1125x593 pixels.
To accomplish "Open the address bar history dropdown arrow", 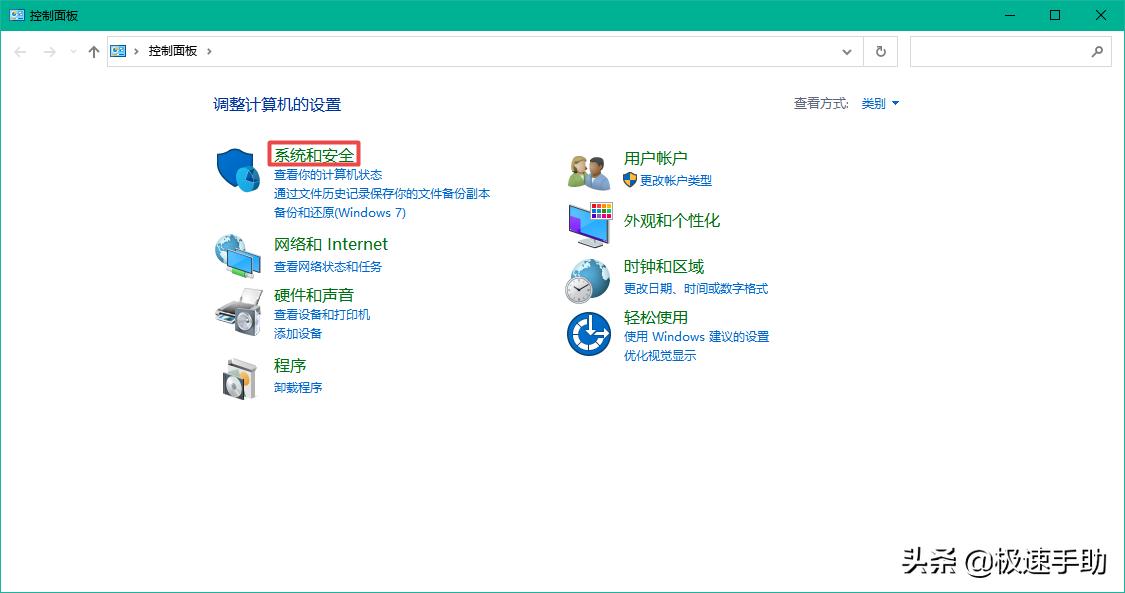I will pyautogui.click(x=846, y=51).
